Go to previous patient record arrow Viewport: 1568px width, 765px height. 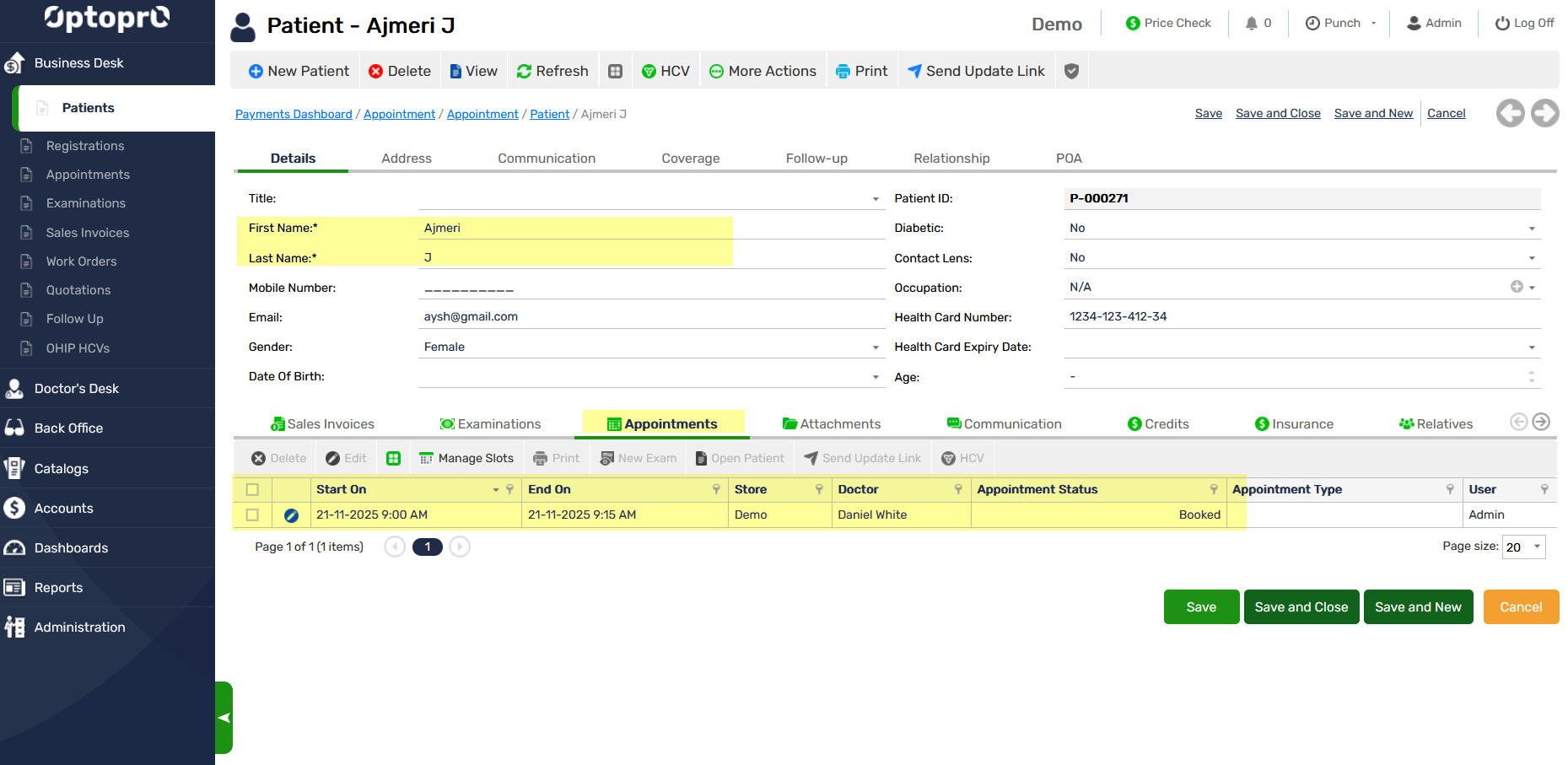coord(1510,113)
